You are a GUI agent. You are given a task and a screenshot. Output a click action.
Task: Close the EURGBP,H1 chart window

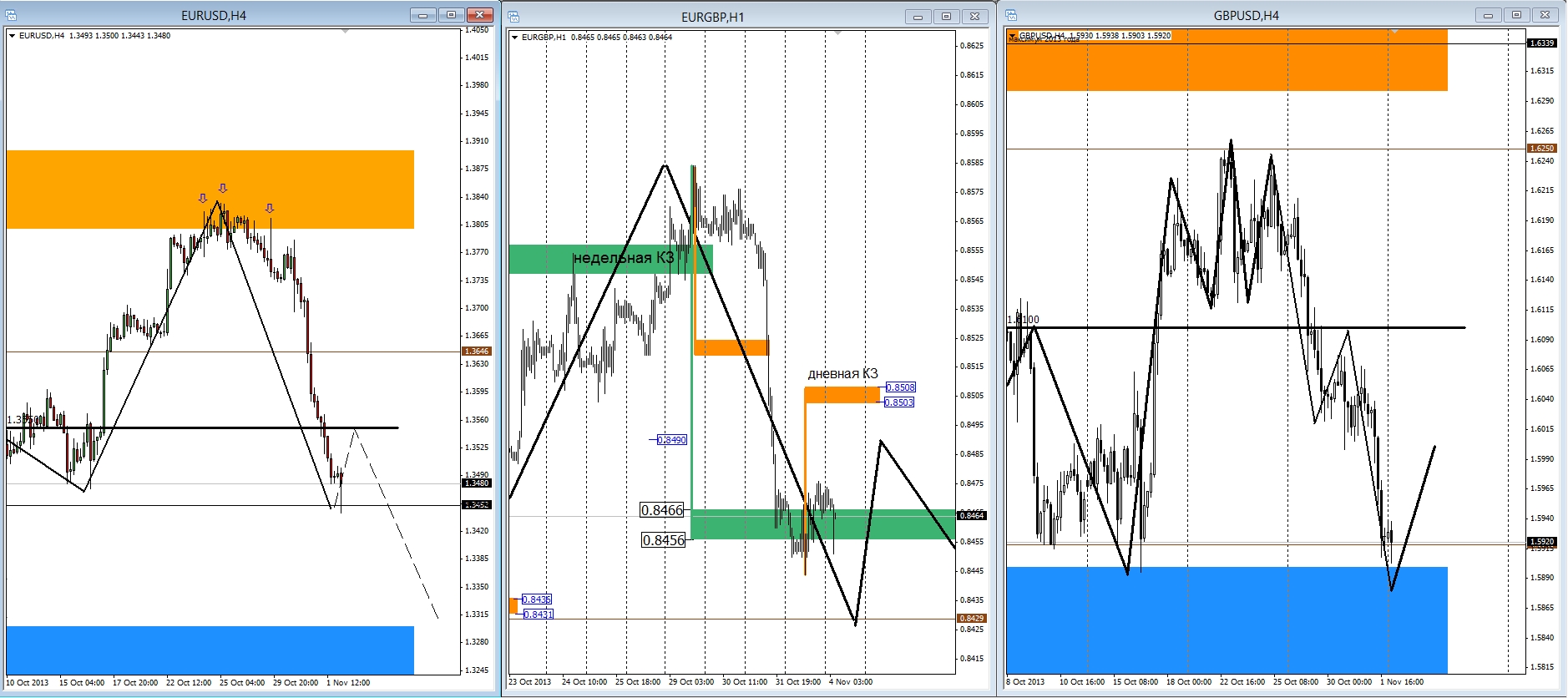point(975,17)
